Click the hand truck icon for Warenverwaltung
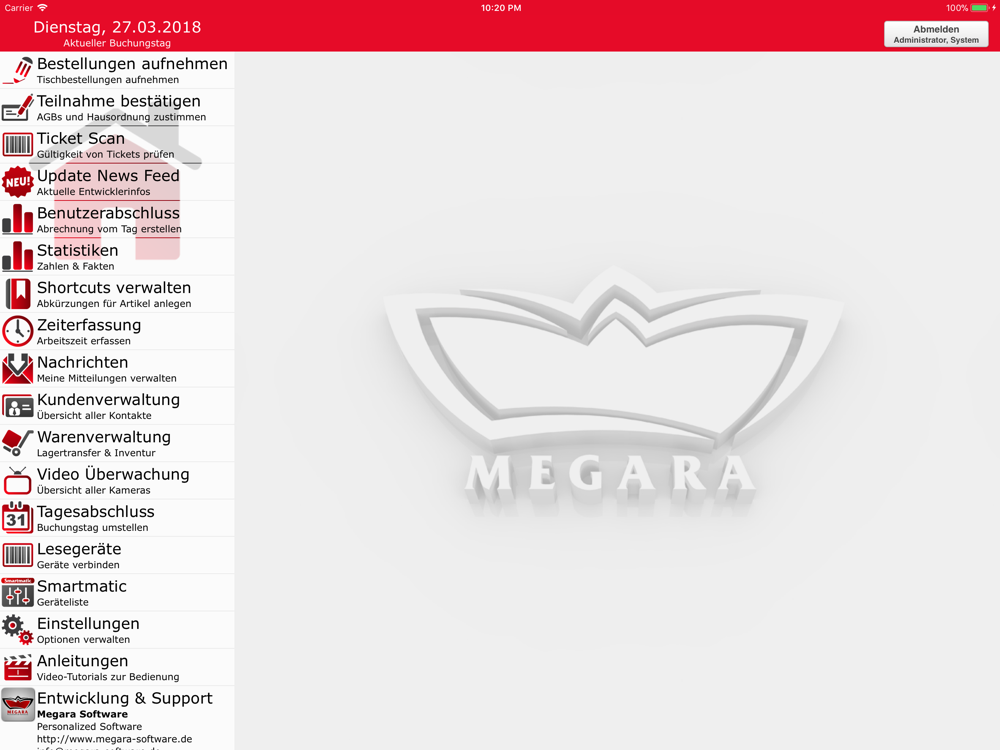The image size is (1000, 750). 17,443
